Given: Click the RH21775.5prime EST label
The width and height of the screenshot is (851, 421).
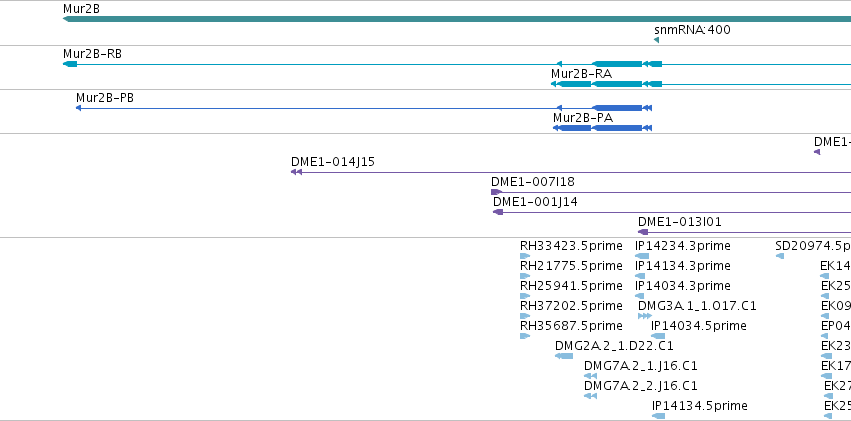Looking at the screenshot, I should [571, 266].
